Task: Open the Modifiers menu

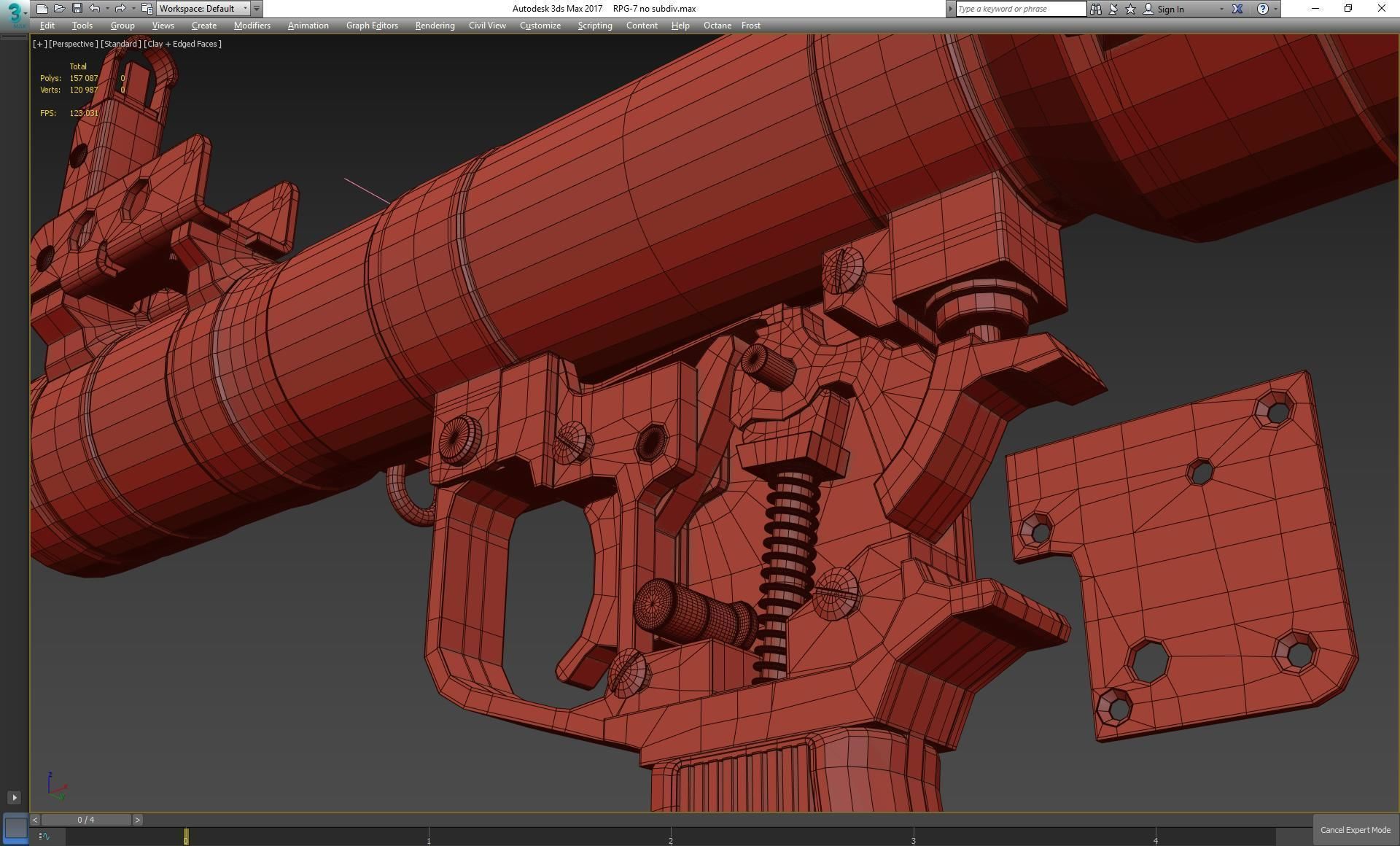Action: [252, 26]
